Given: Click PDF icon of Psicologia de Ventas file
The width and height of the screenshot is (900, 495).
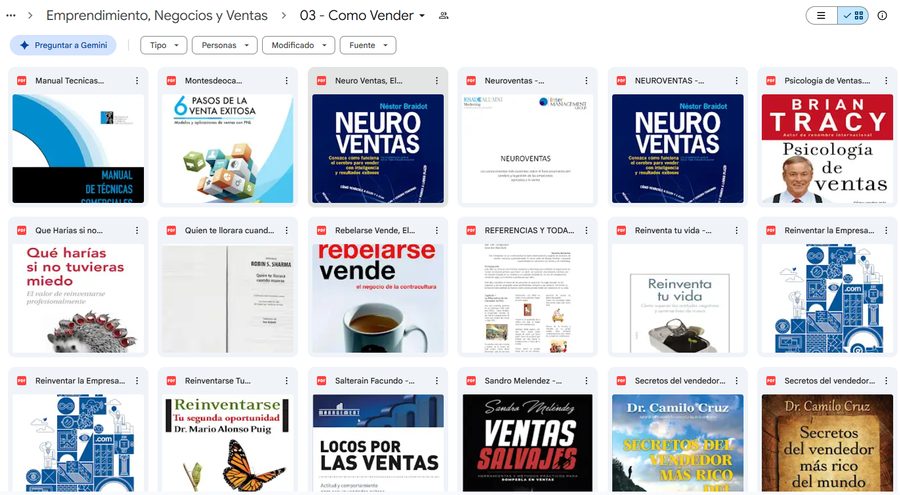Looking at the screenshot, I should point(771,81).
